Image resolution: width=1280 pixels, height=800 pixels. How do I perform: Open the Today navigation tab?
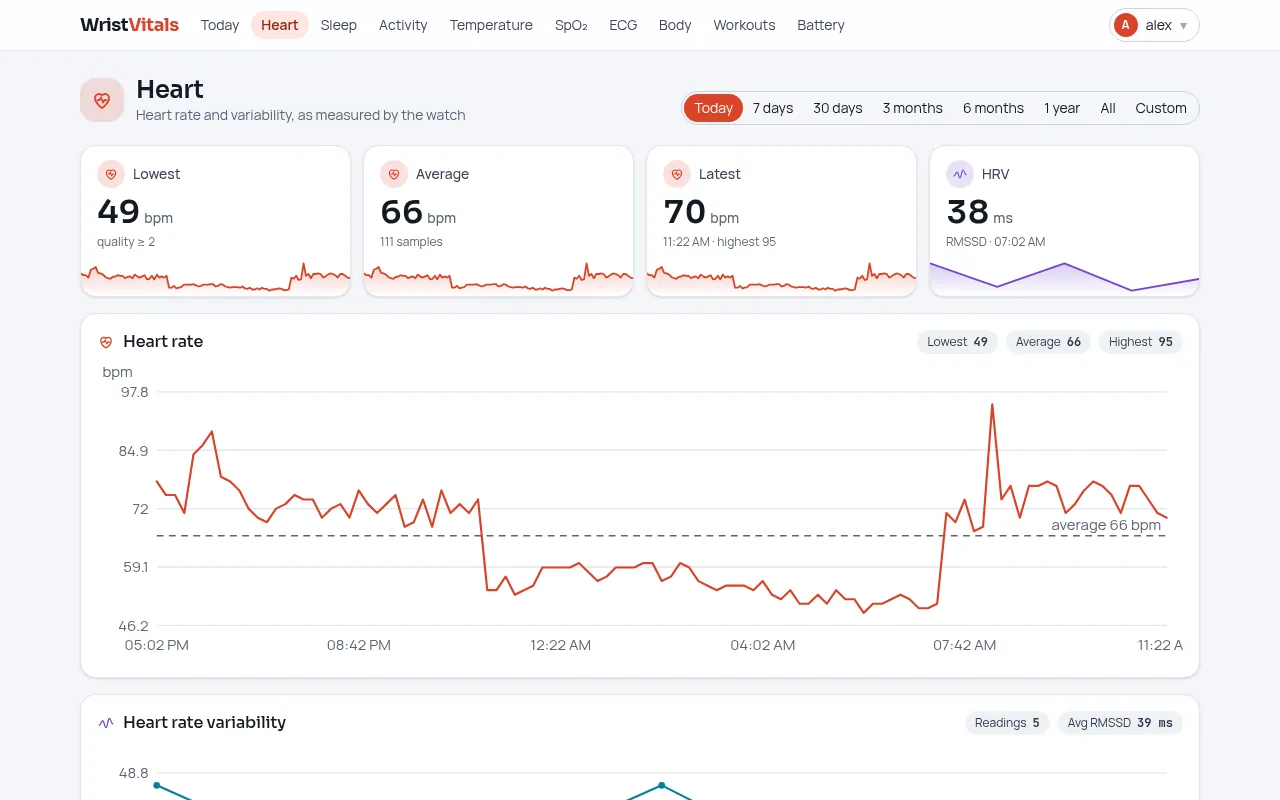click(x=220, y=25)
